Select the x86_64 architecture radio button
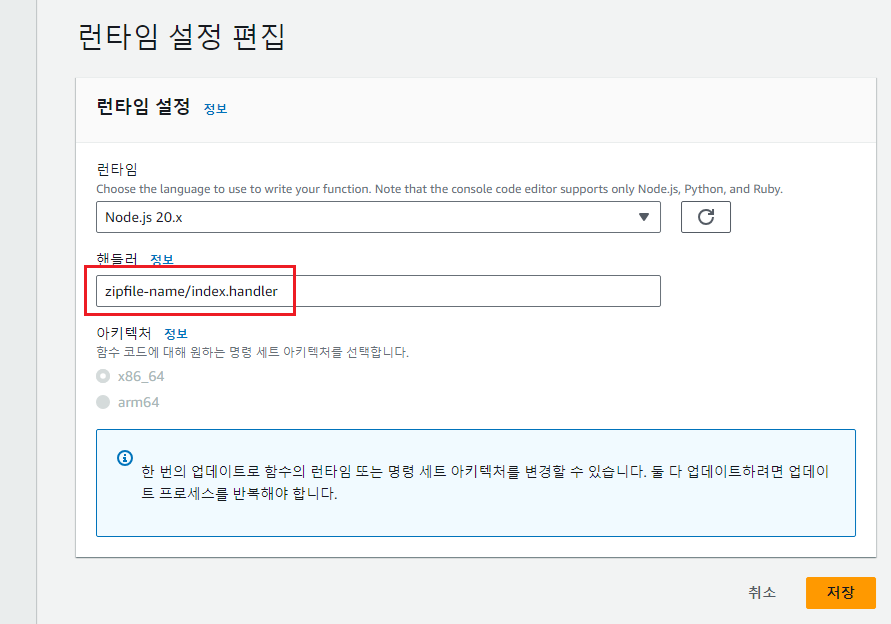 point(103,376)
